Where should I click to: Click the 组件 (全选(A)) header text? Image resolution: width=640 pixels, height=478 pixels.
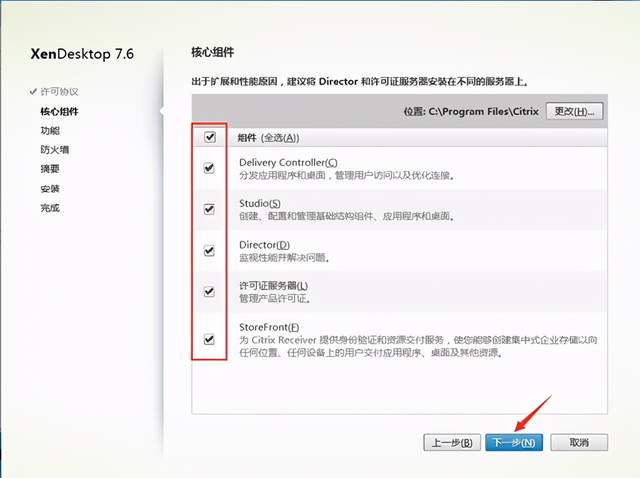[x=269, y=138]
